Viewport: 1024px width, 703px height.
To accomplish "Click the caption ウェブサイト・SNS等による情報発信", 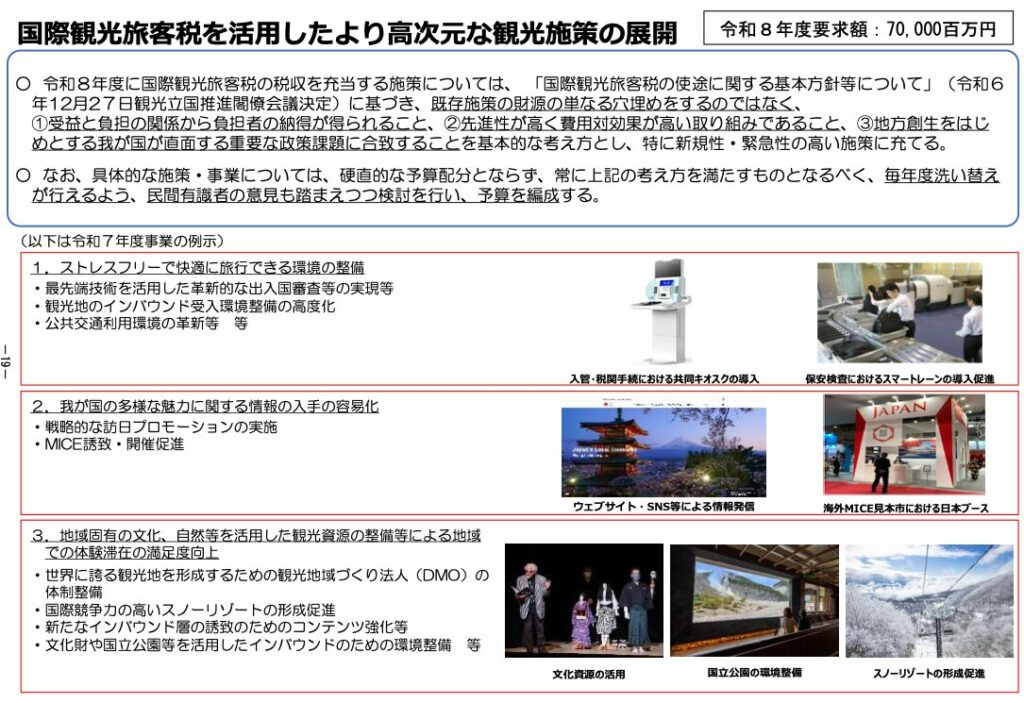I will point(663,507).
